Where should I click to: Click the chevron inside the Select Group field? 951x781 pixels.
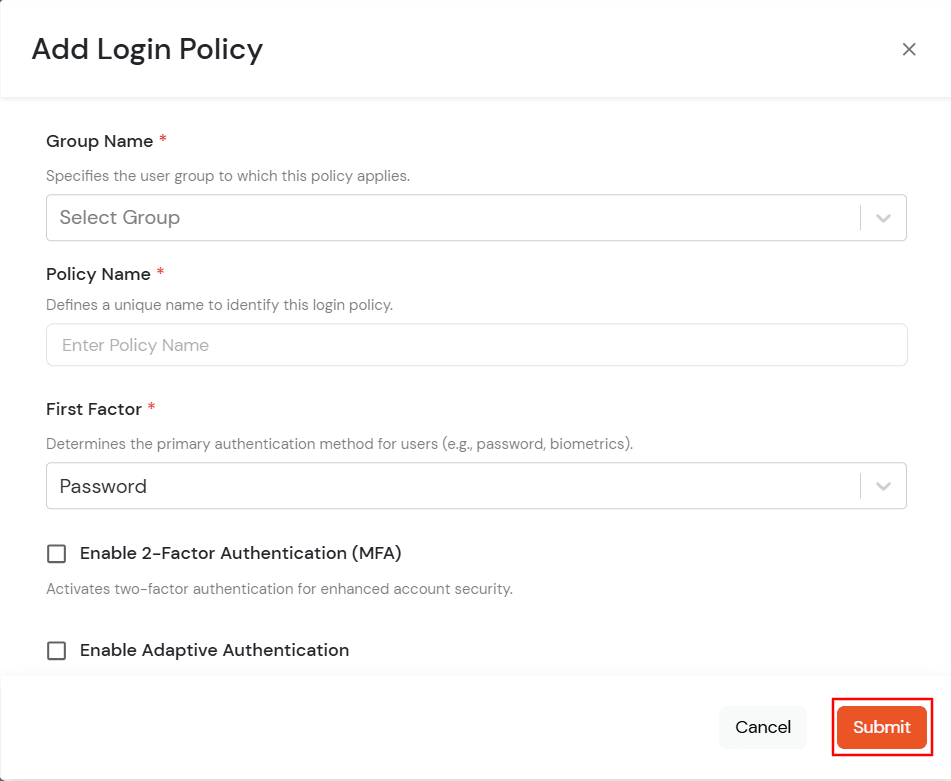click(x=883, y=217)
